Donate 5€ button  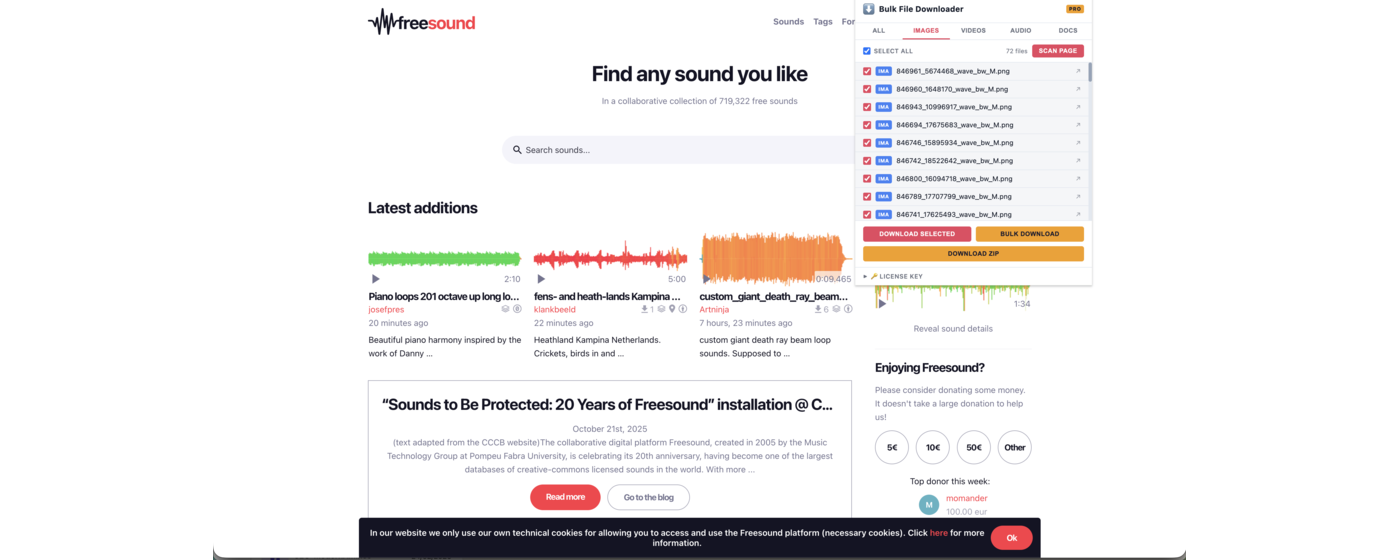pyautogui.click(x=892, y=447)
